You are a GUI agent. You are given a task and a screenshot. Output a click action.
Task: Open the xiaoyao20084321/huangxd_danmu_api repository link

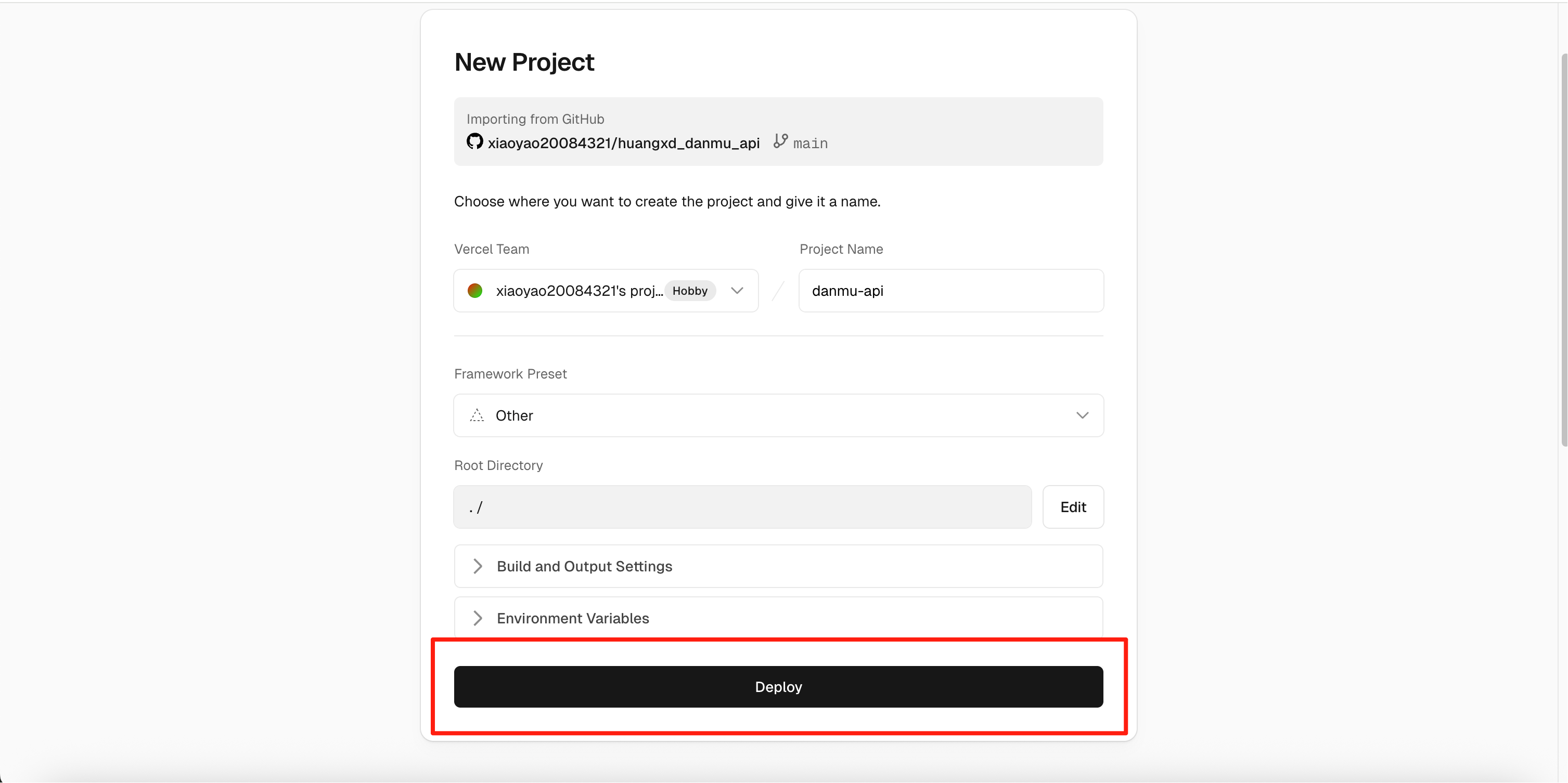pos(623,143)
